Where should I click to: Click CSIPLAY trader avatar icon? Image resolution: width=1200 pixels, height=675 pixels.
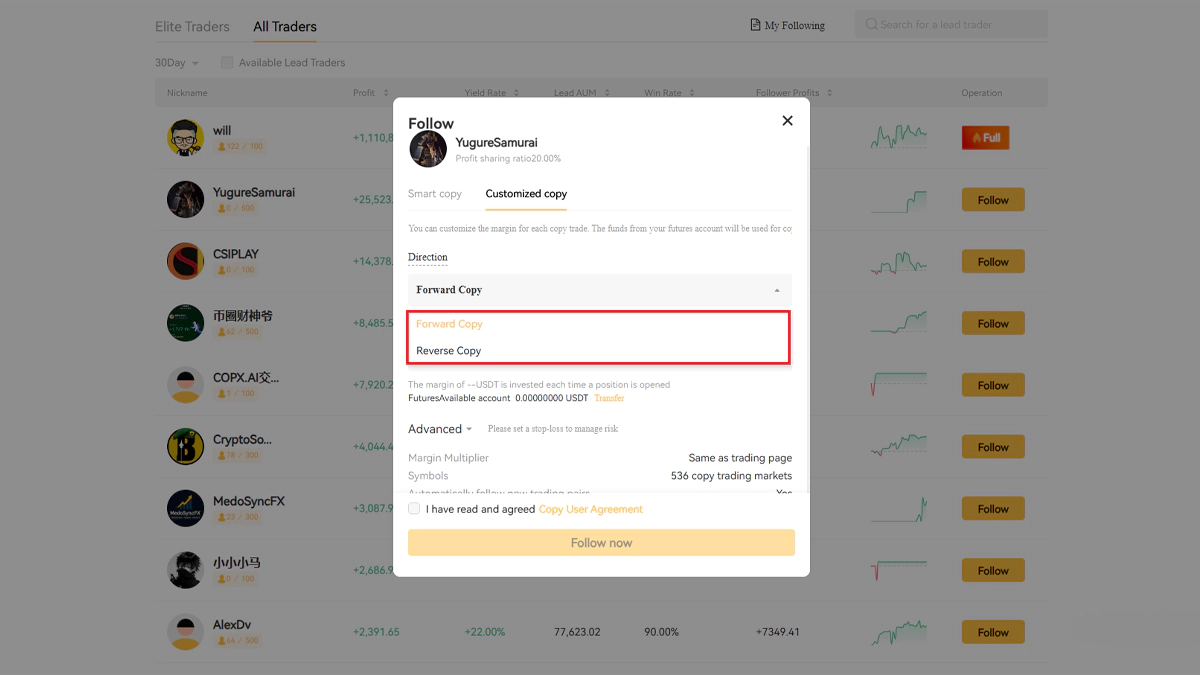pos(185,261)
